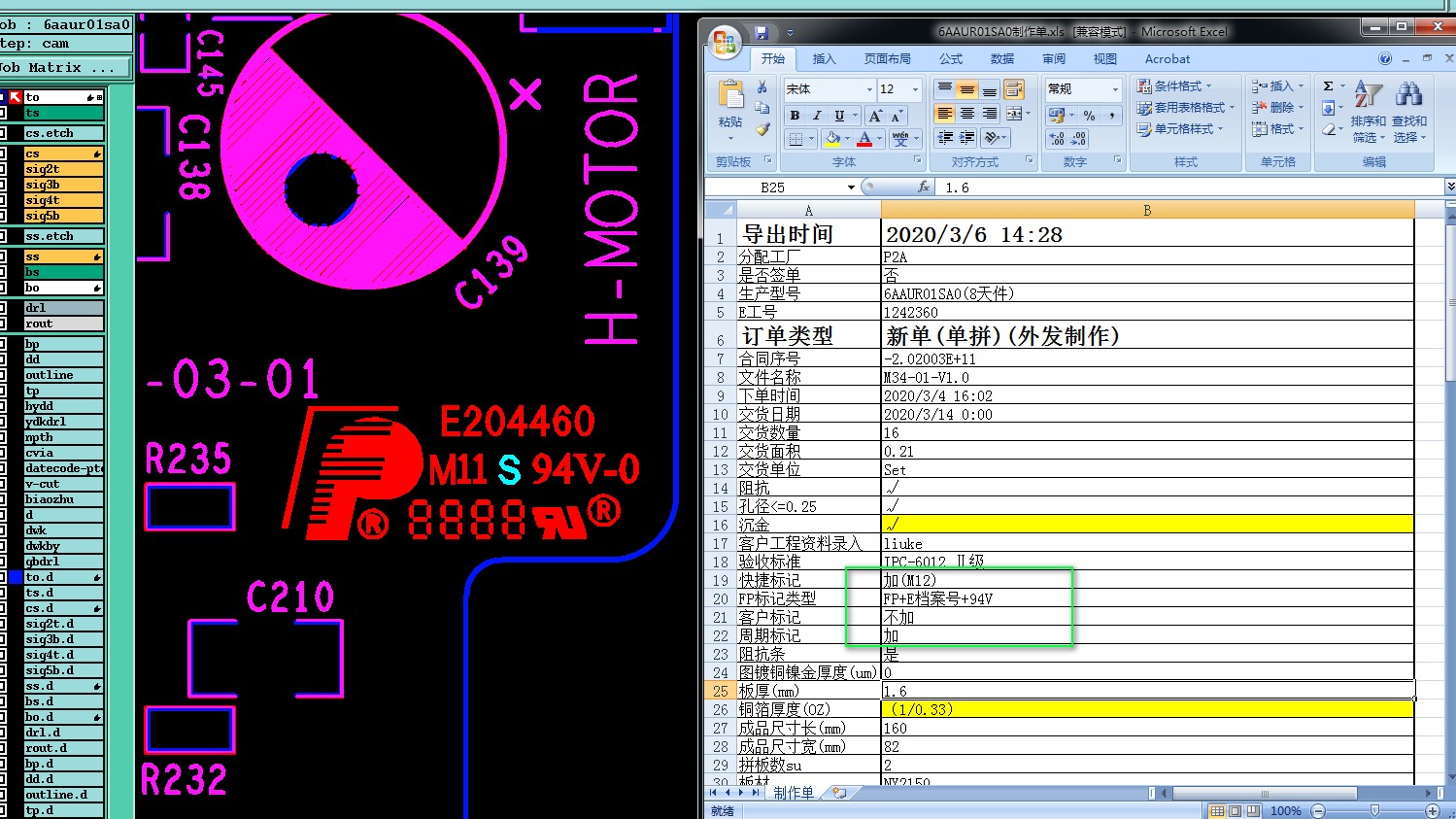Screen dimensions: 1456x819
Task: Toggle bold formatting
Action: click(796, 116)
